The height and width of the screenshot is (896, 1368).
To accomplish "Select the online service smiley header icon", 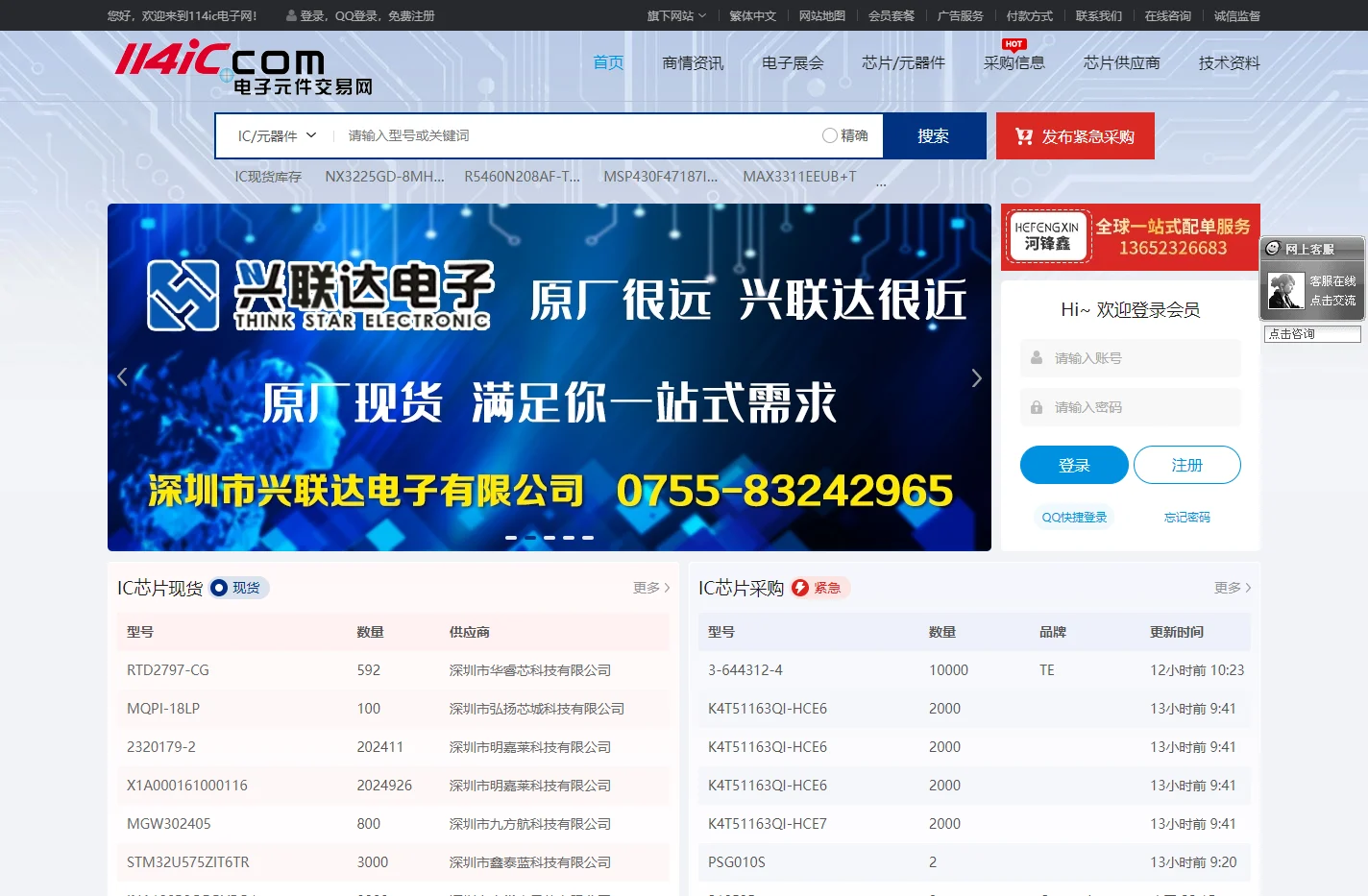I will click(1273, 249).
